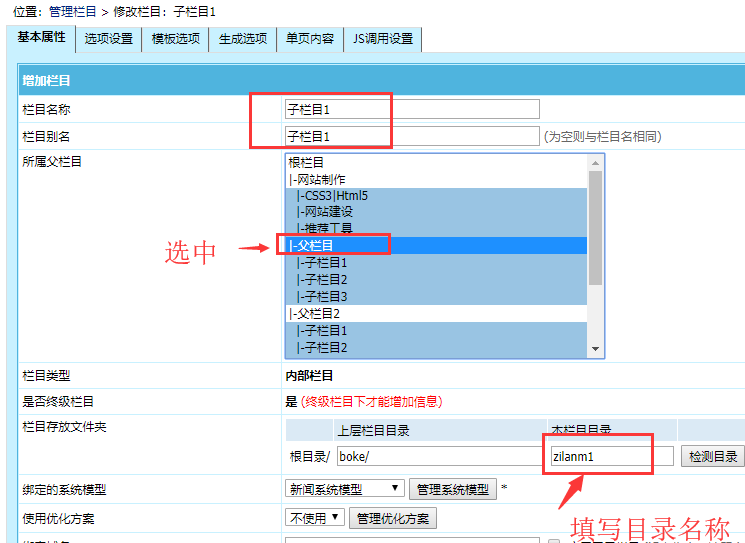Click the zilanm1 directory name field
Viewport: 745px width, 543px height.
pos(611,456)
